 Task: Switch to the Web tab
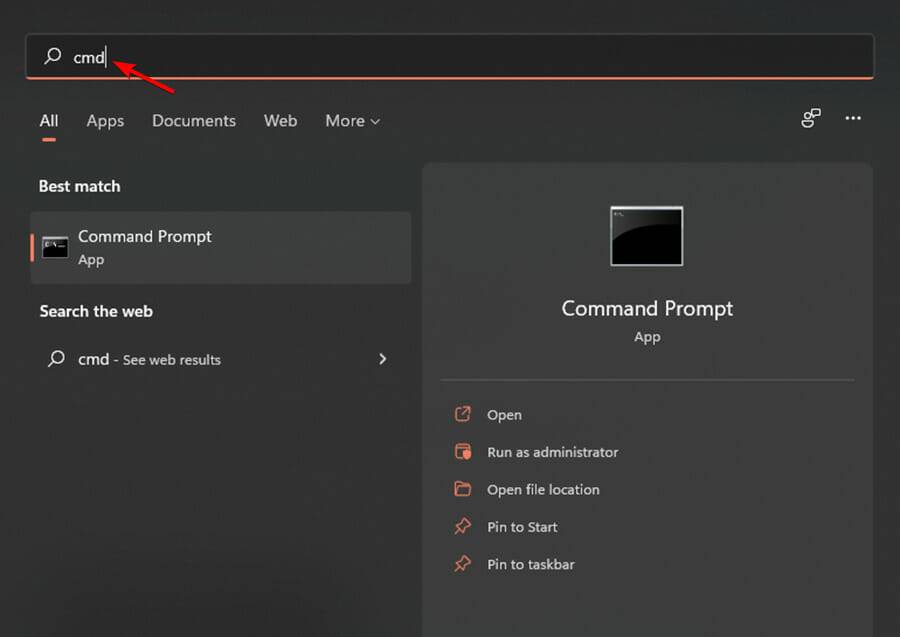pyautogui.click(x=280, y=121)
